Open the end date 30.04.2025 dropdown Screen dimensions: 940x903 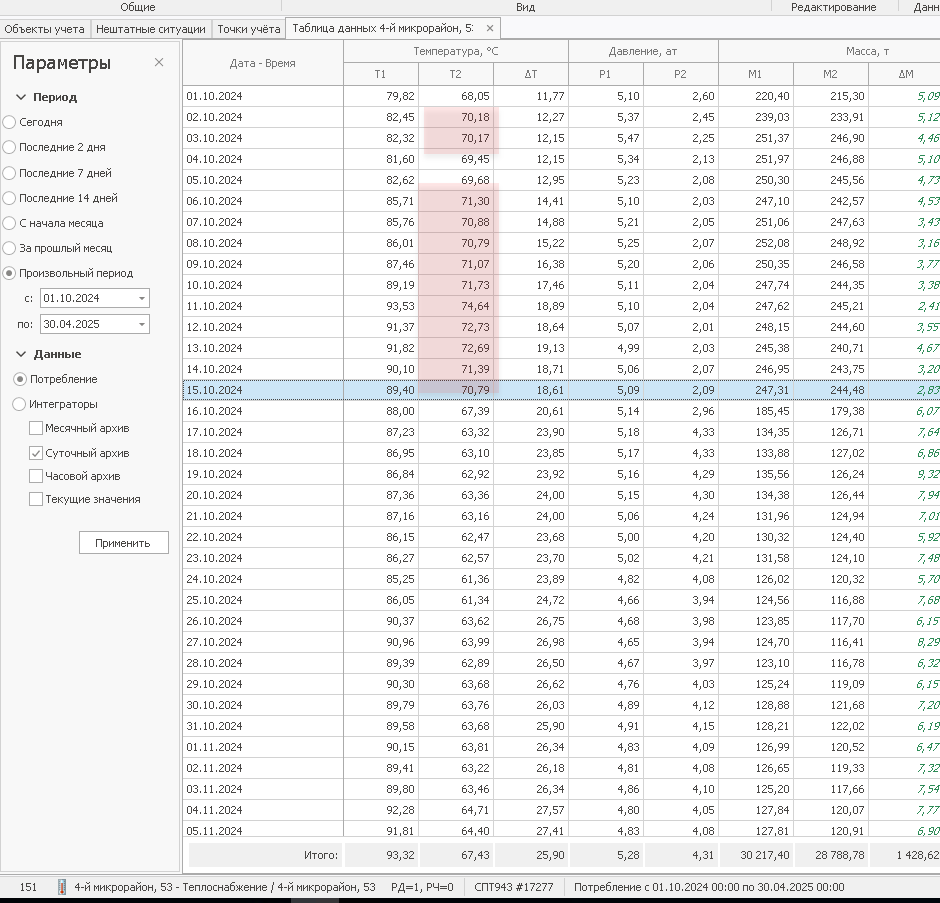click(142, 324)
